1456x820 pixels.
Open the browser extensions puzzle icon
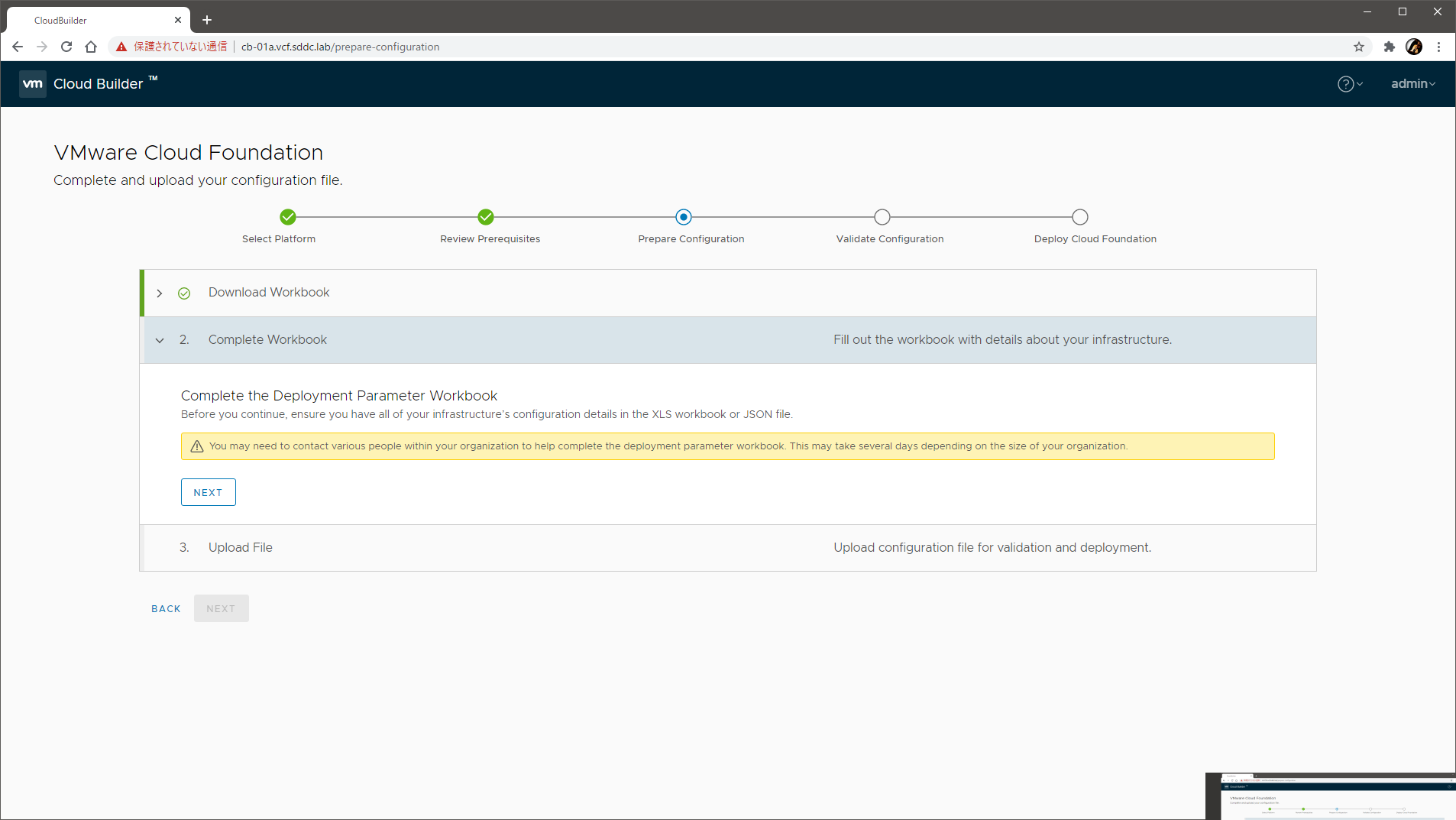[x=1390, y=47]
